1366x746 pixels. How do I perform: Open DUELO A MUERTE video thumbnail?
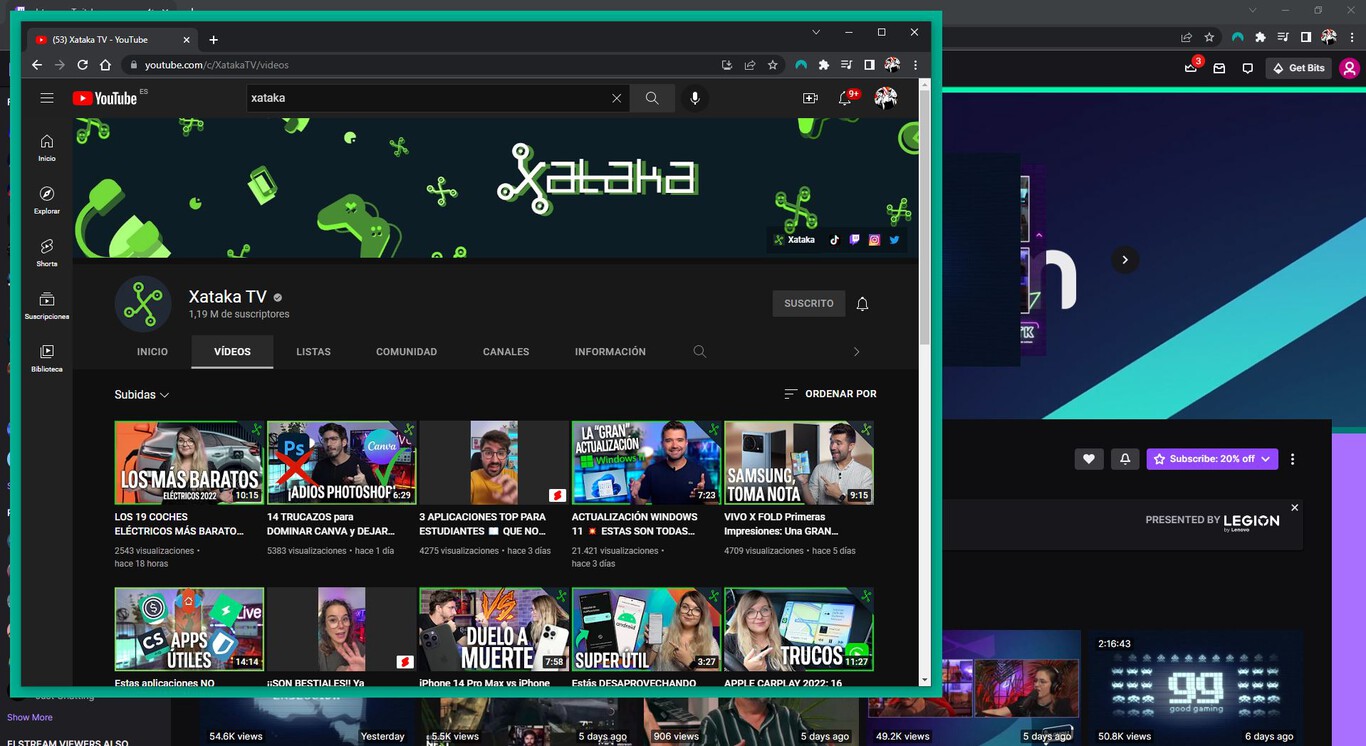[494, 629]
